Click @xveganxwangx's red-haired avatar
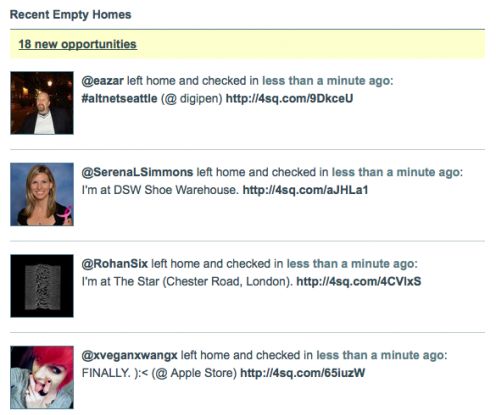Screen dimensions: 496x415 pyautogui.click(x=42, y=377)
